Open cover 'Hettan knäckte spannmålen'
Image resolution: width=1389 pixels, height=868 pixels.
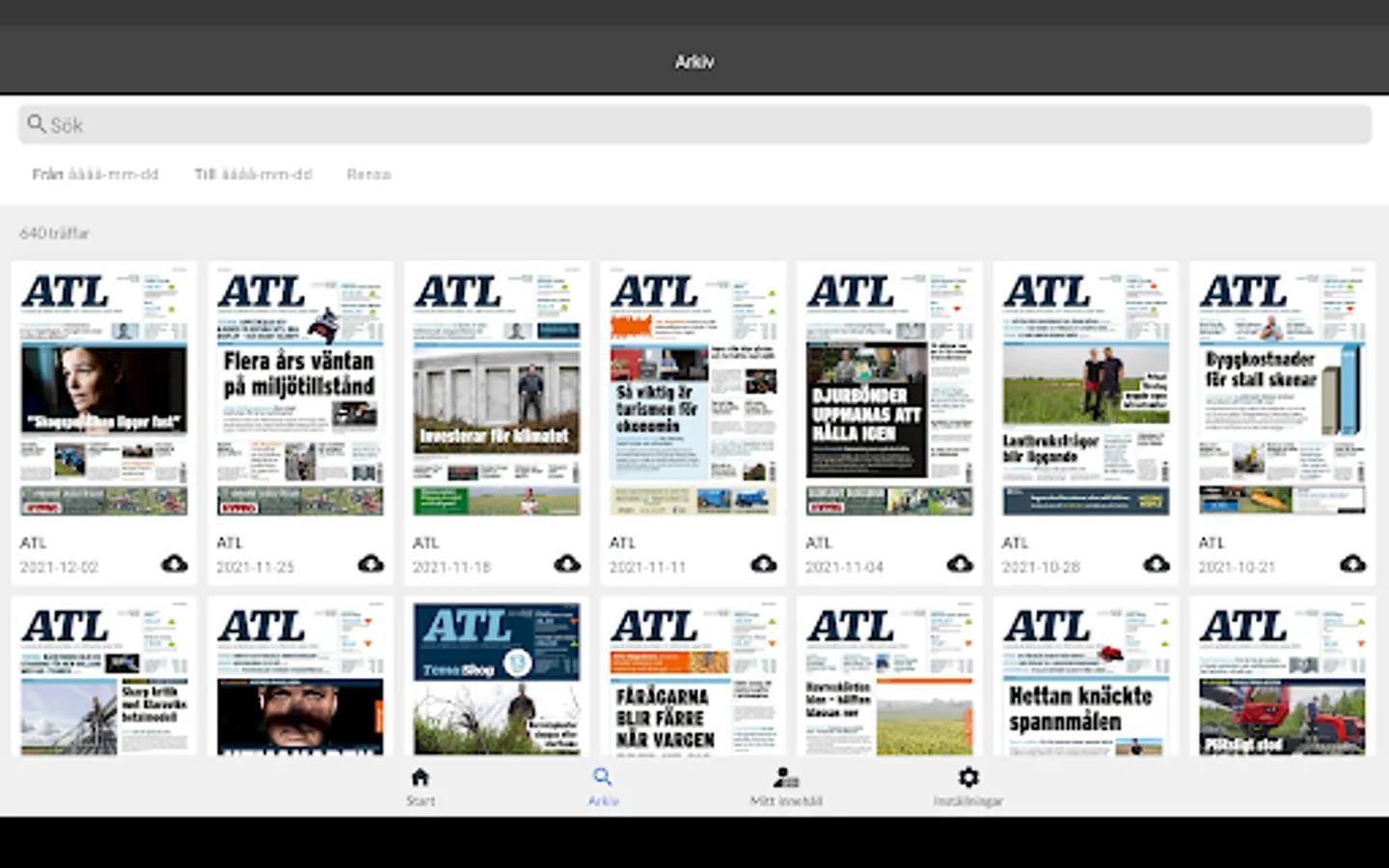pos(1086,679)
